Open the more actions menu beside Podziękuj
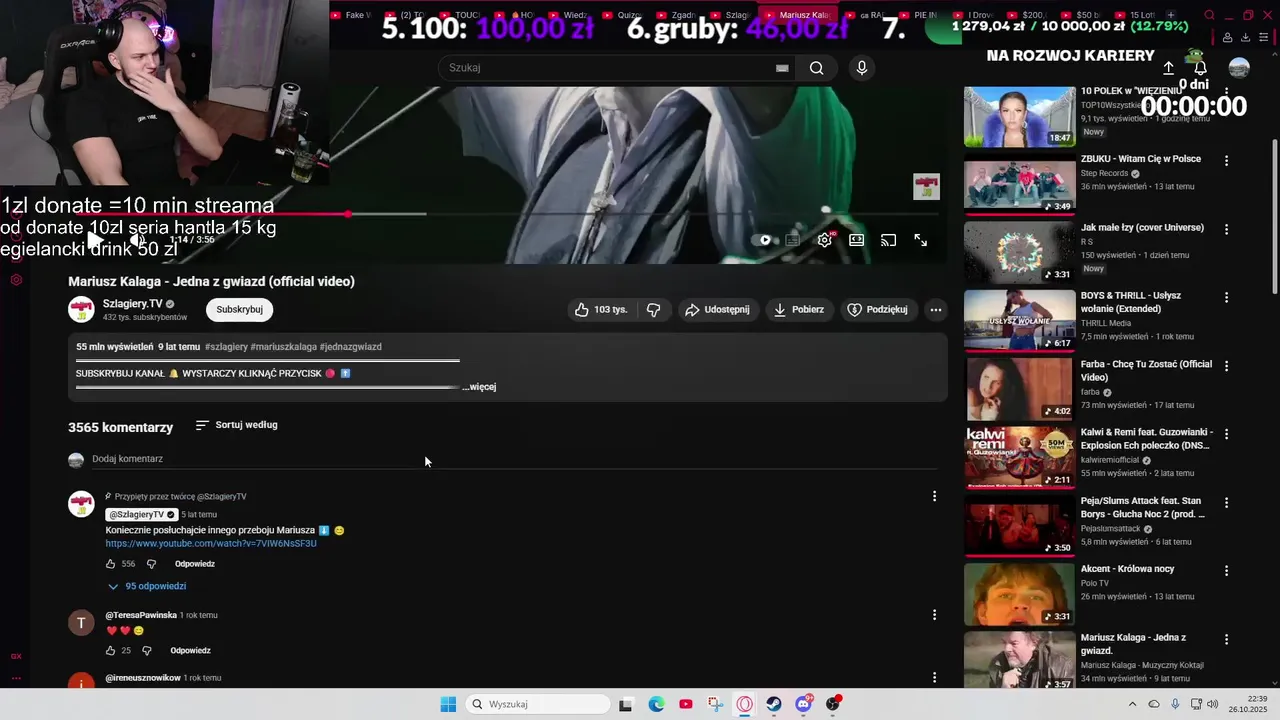This screenshot has height=720, width=1280. coord(936,310)
